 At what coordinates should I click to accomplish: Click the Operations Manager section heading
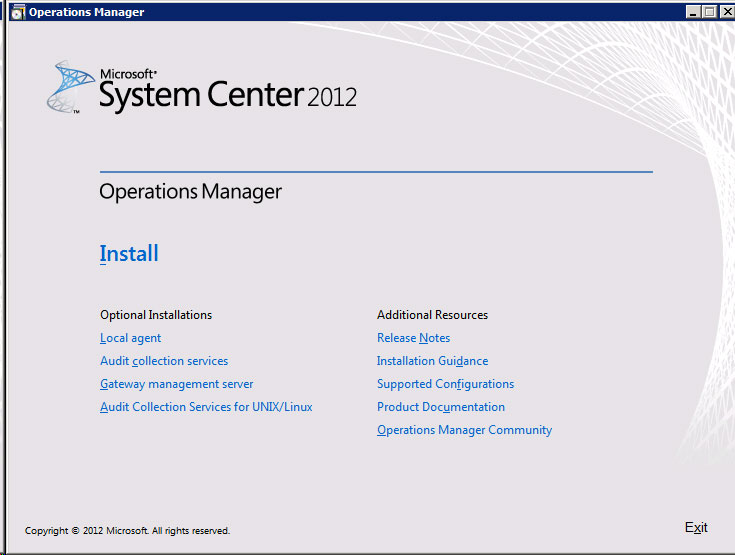tap(190, 192)
